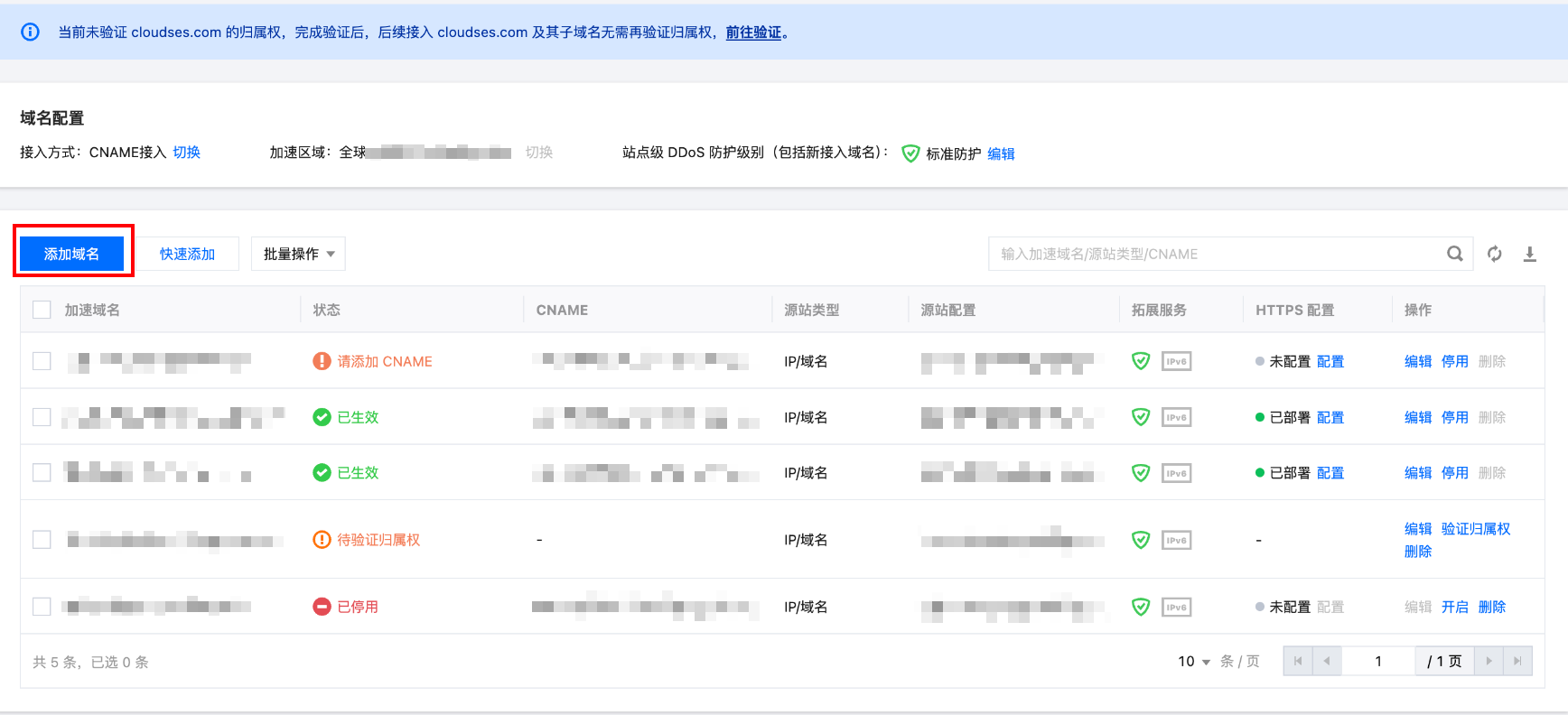The height and width of the screenshot is (715, 1568).
Task: Click 切换 next to 加速区域
Action: [538, 153]
